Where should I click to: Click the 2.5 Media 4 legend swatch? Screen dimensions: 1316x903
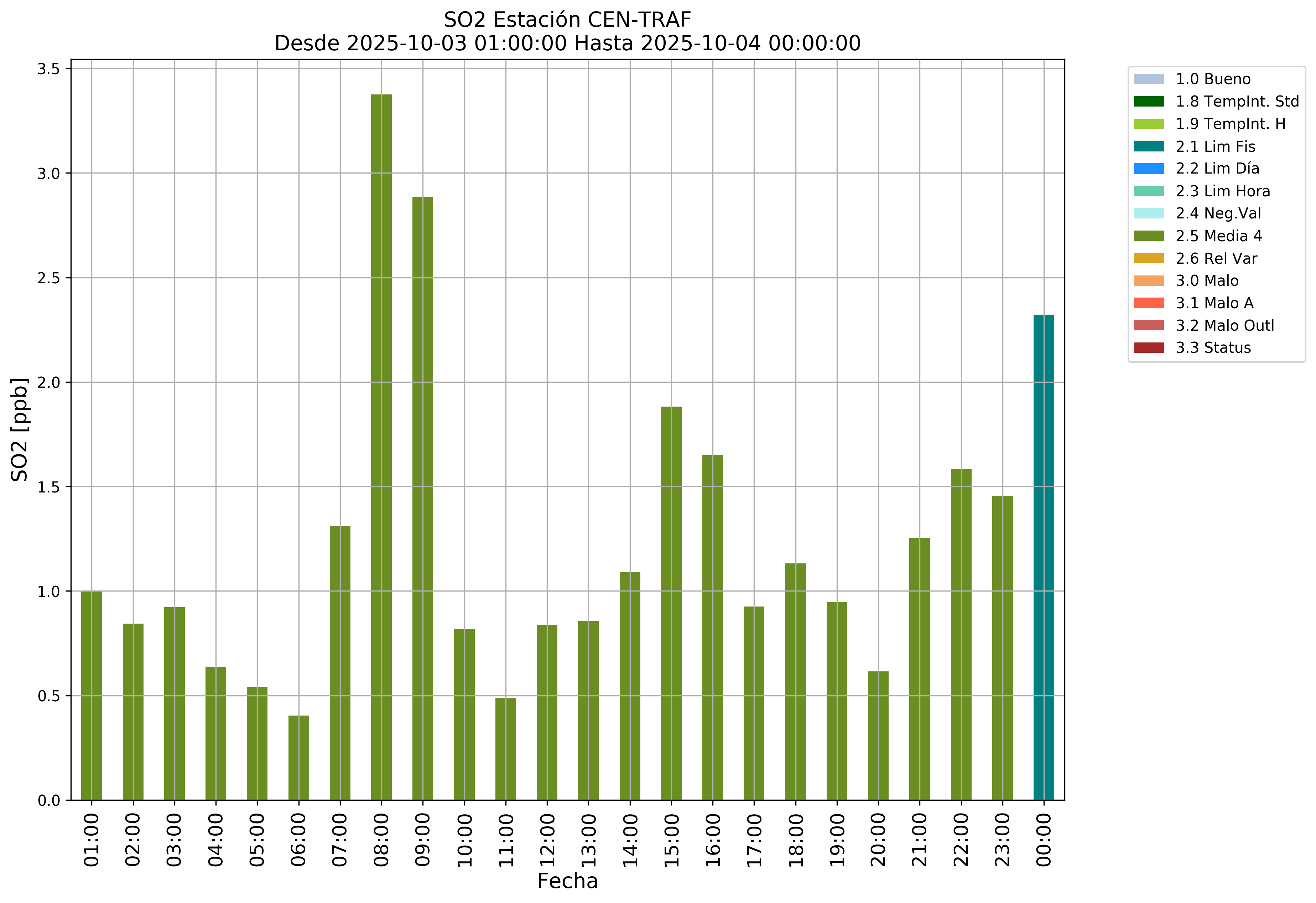(1148, 236)
